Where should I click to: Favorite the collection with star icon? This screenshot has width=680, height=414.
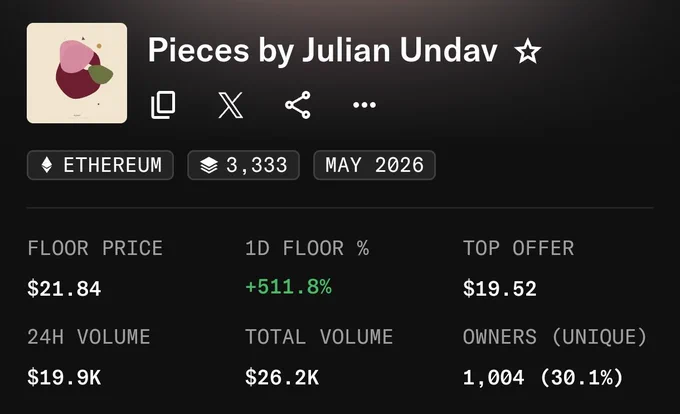pyautogui.click(x=527, y=51)
